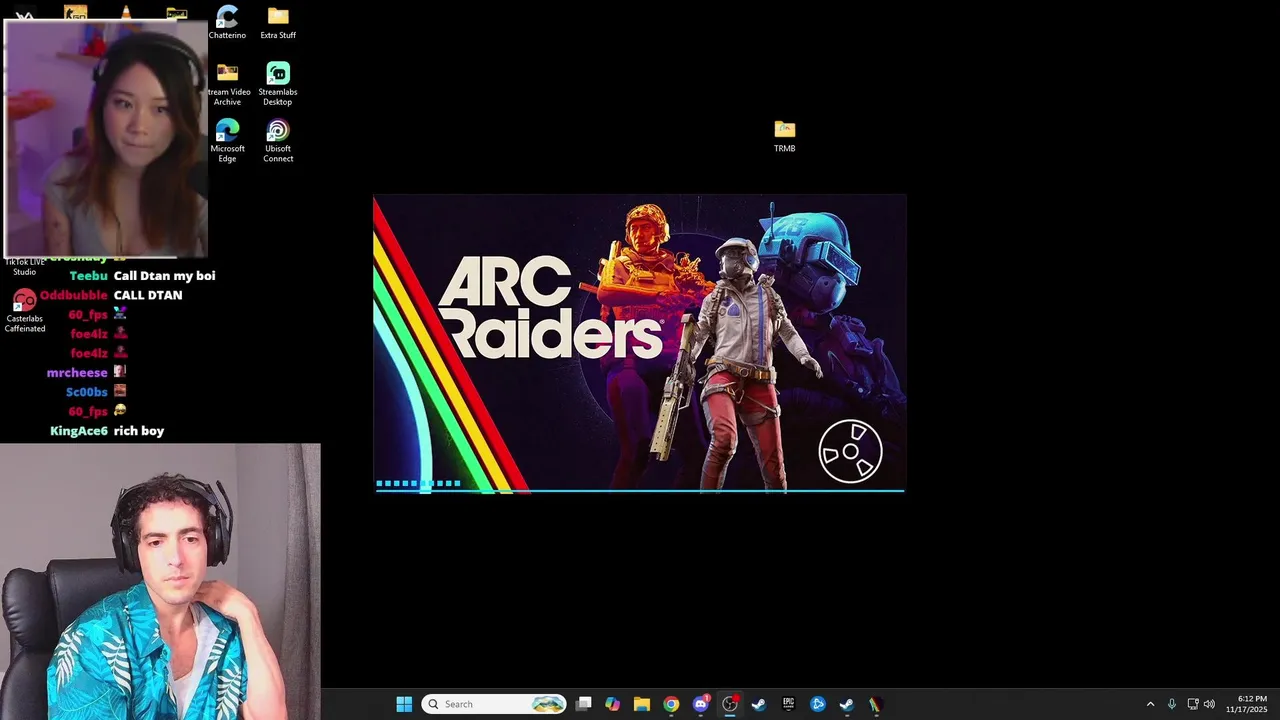The height and width of the screenshot is (720, 1280).
Task: Open the Stream Video Archive folder
Action: pyautogui.click(x=228, y=85)
